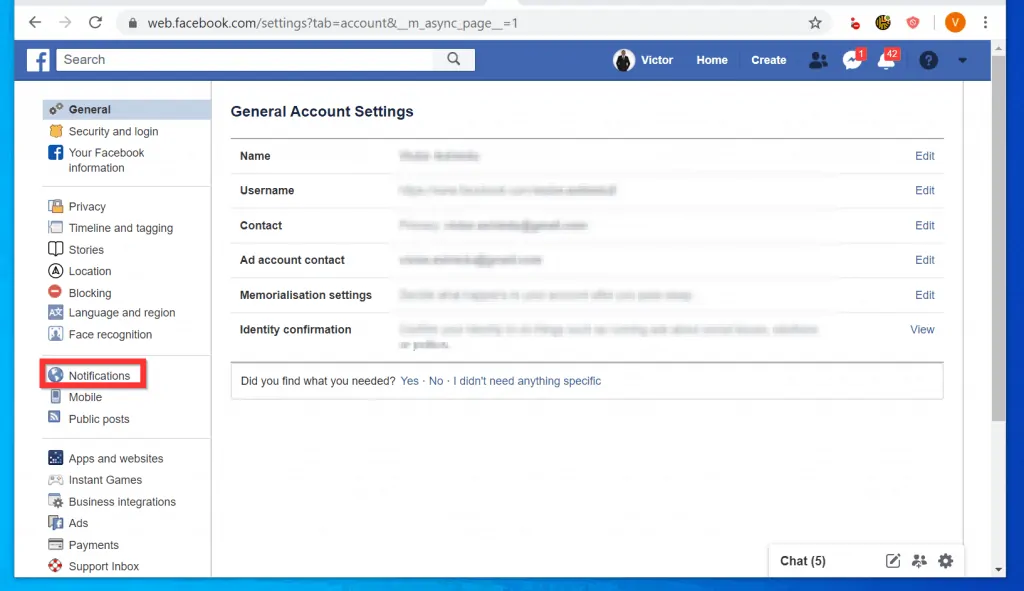1024x591 pixels.
Task: Open the account quick settings arrow
Action: tap(962, 60)
